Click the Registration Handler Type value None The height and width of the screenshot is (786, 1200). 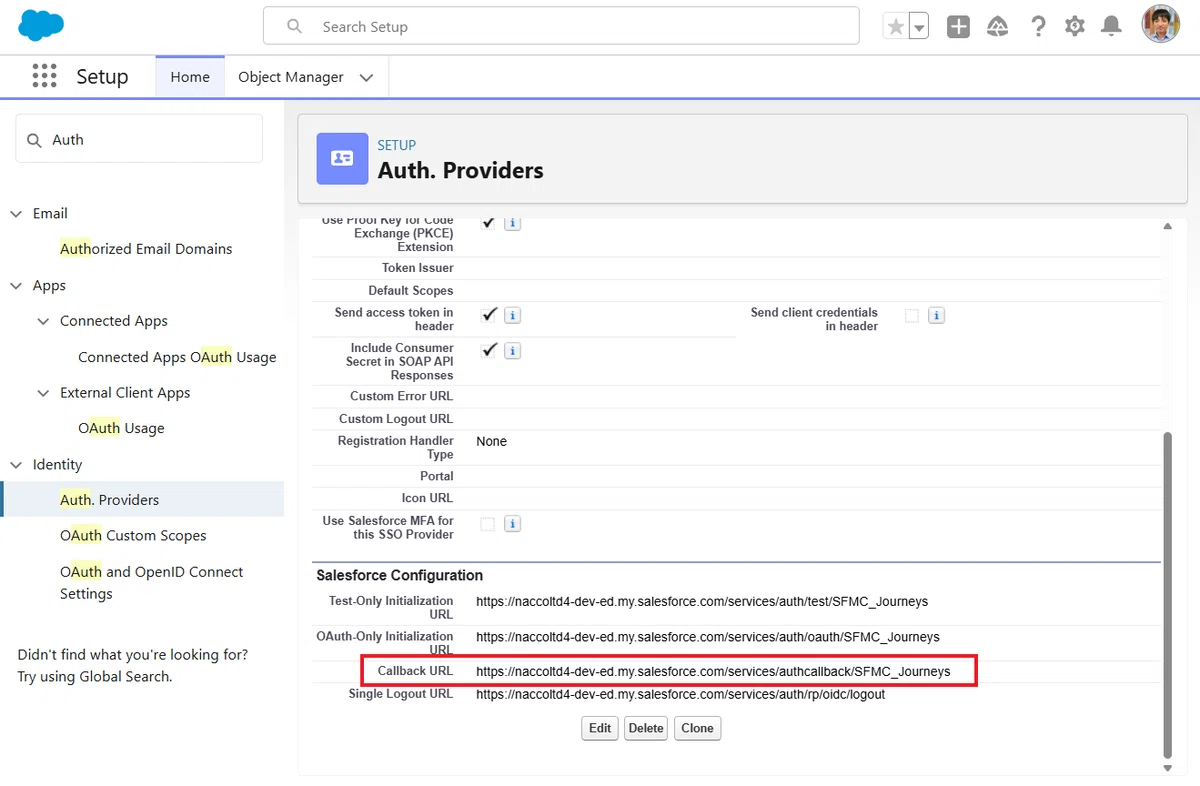pyautogui.click(x=492, y=441)
